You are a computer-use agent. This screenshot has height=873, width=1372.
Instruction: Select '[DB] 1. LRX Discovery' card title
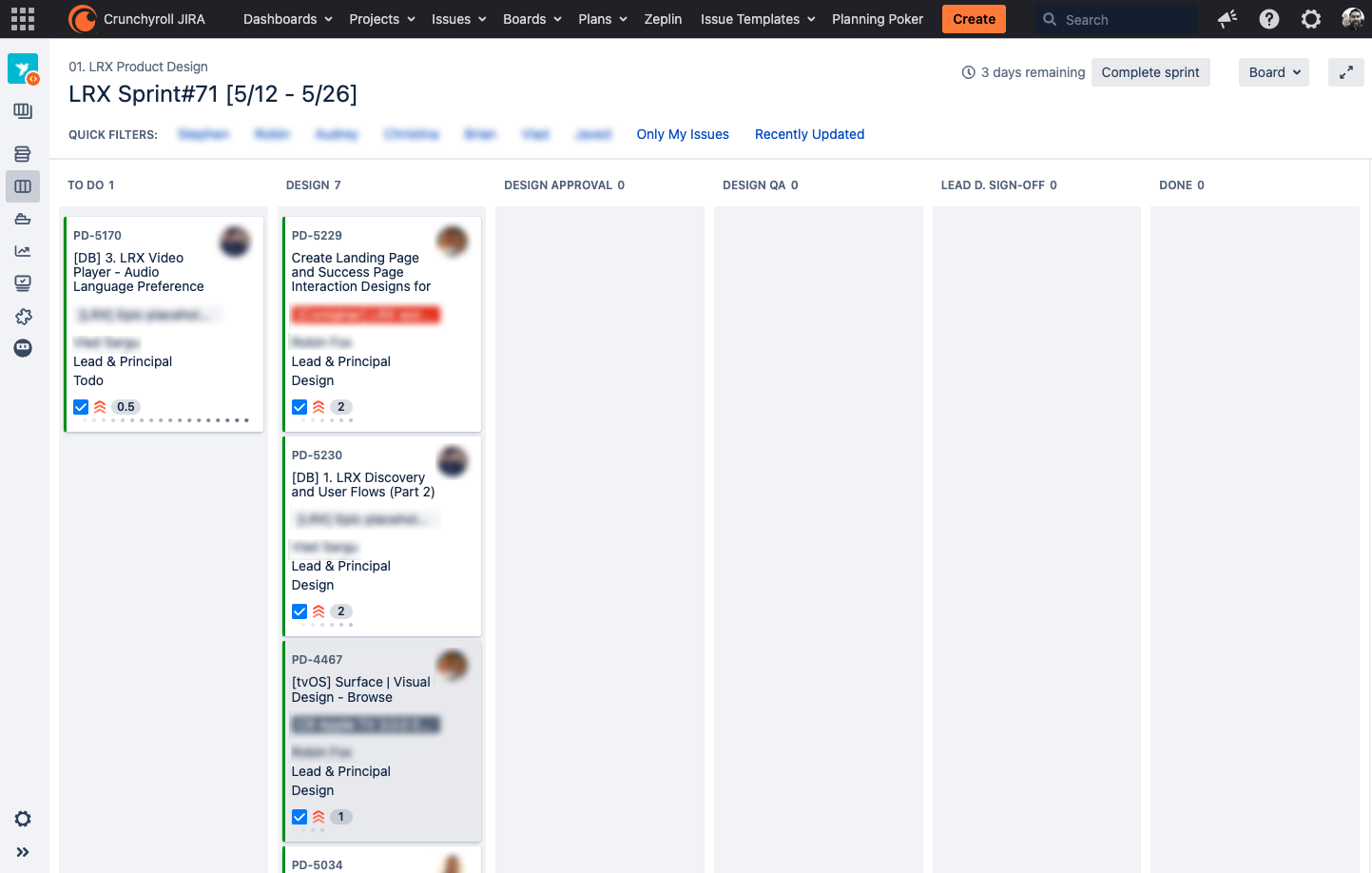(x=363, y=485)
